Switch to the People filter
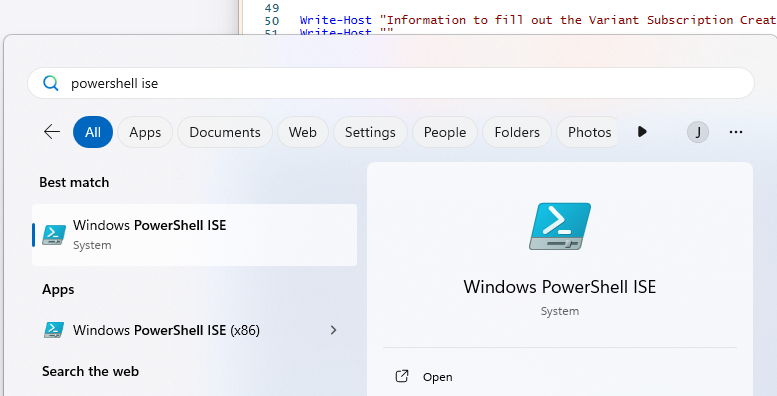 point(444,132)
